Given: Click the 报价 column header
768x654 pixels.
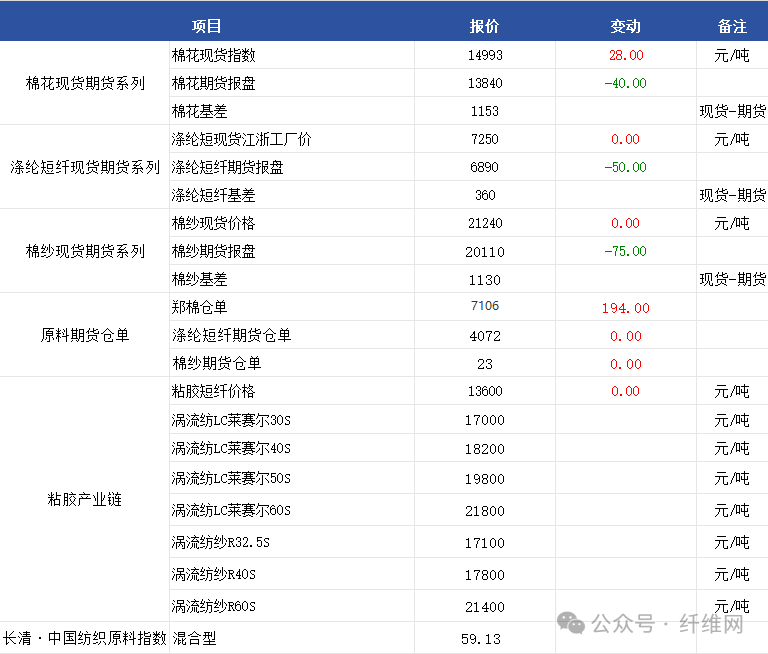Looking at the screenshot, I should tap(484, 26).
